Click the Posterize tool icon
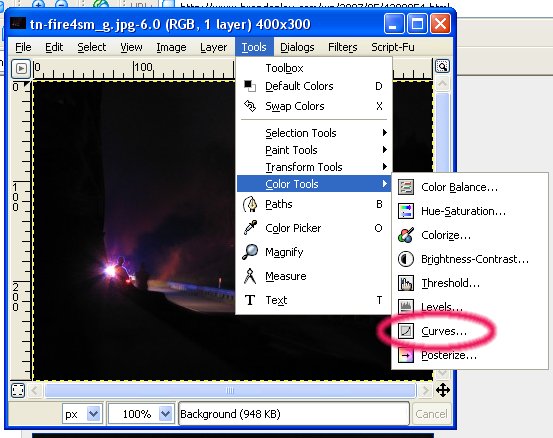 pos(406,355)
